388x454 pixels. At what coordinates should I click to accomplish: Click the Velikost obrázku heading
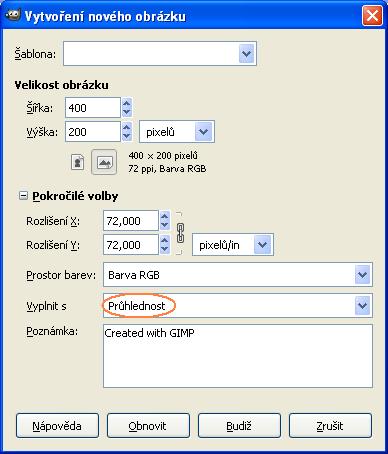pyautogui.click(x=61, y=85)
